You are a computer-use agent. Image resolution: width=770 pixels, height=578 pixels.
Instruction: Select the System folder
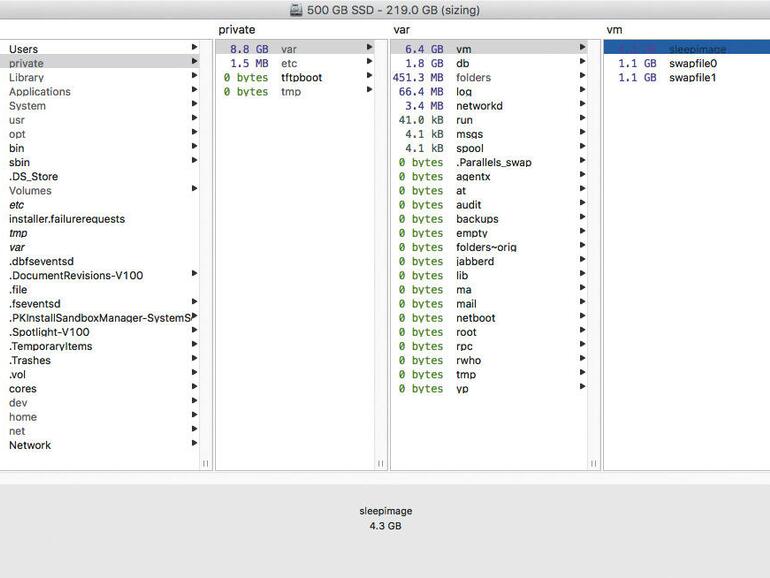pos(100,106)
